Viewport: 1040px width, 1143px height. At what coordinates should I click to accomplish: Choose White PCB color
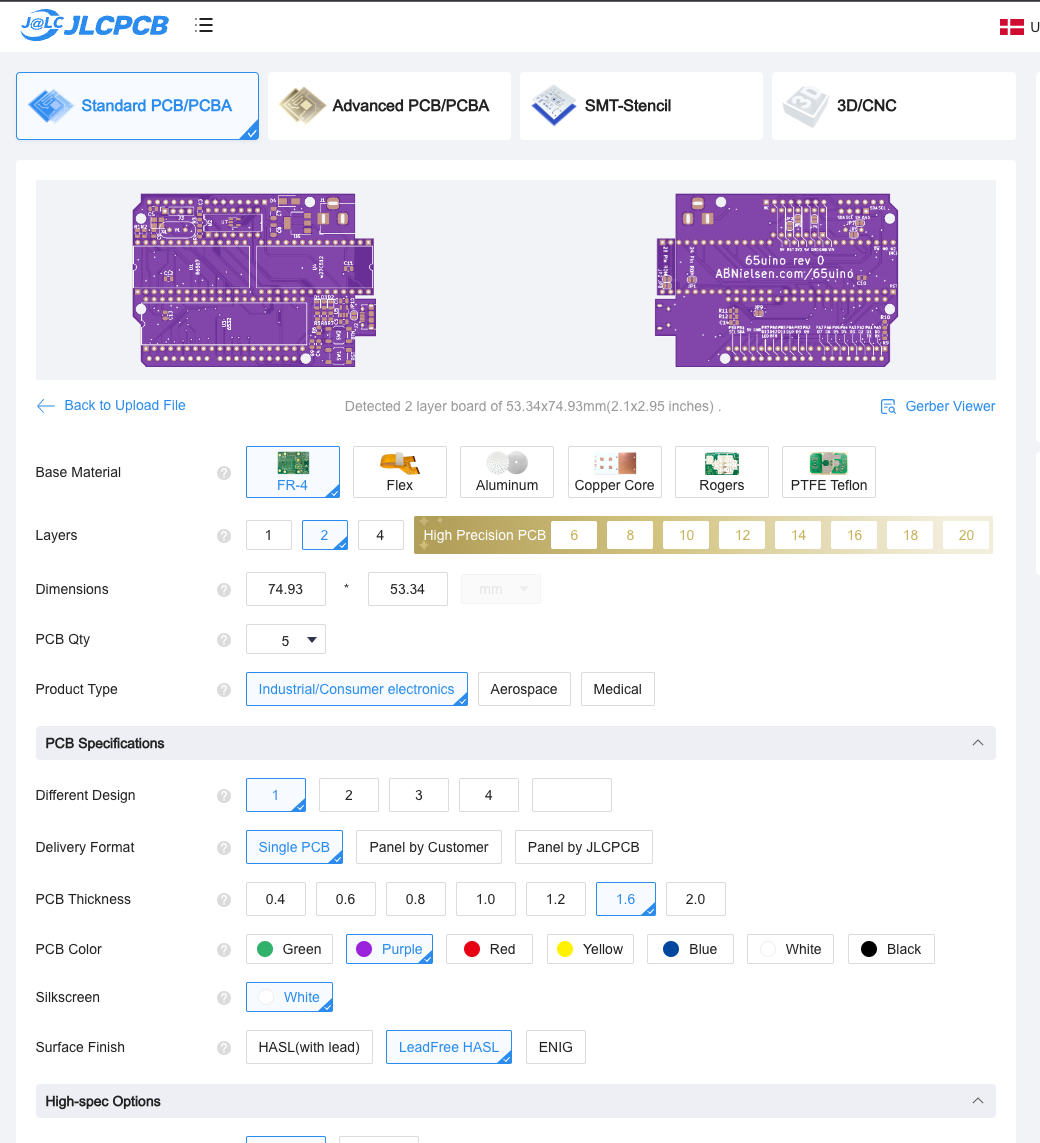(x=790, y=949)
